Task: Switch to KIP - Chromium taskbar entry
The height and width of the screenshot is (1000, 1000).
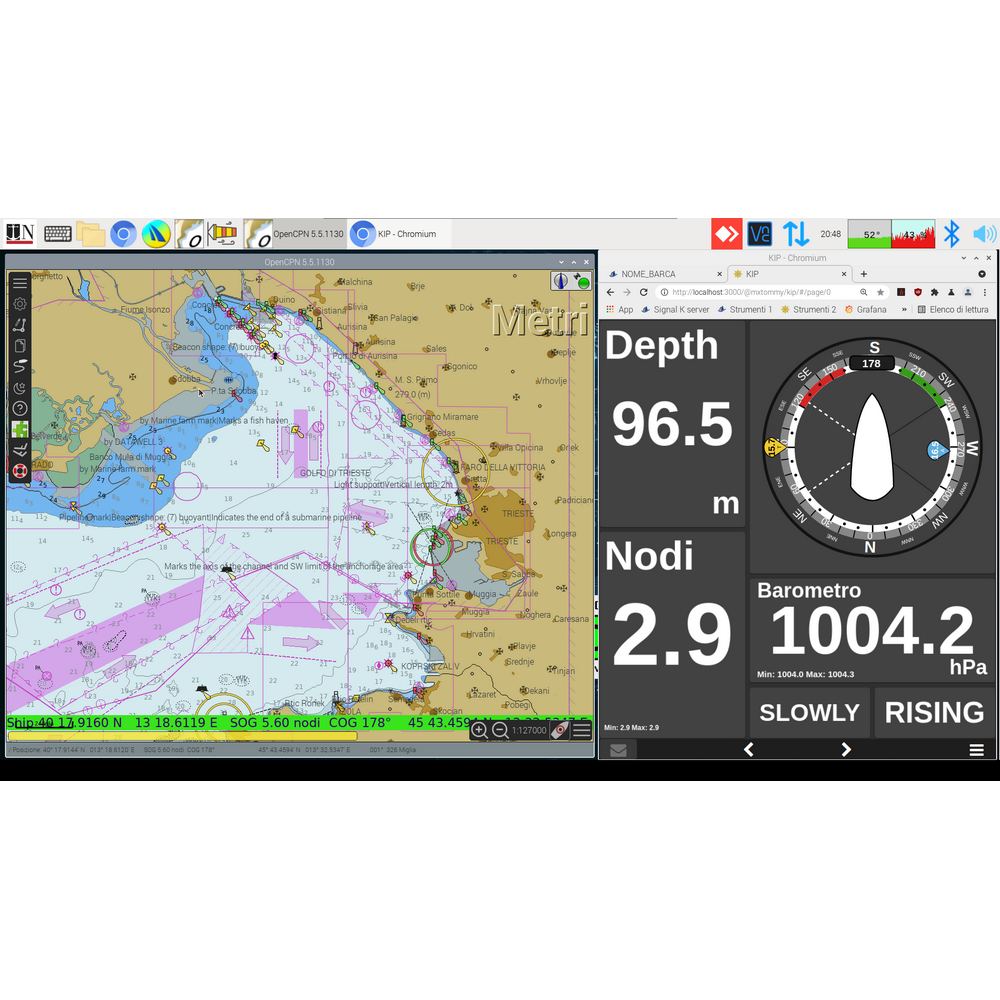Action: [399, 234]
